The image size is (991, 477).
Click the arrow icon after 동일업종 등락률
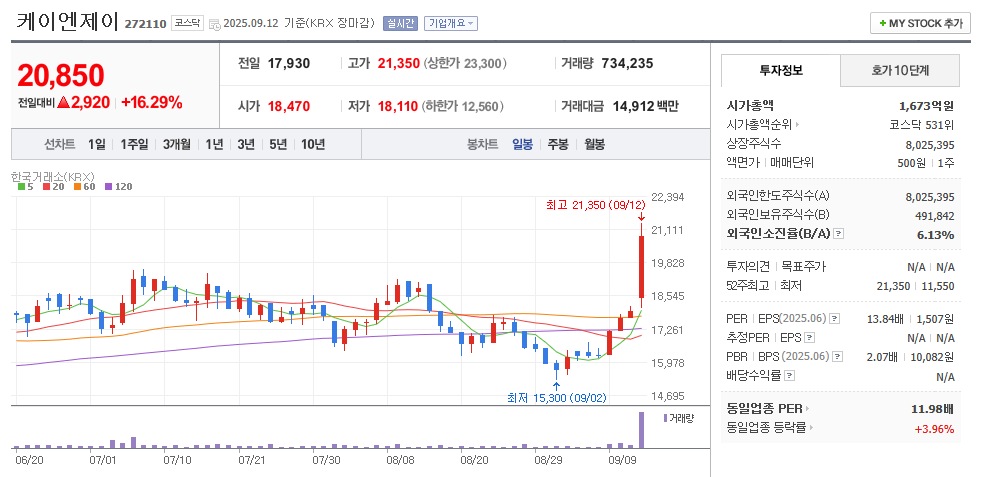tap(812, 428)
